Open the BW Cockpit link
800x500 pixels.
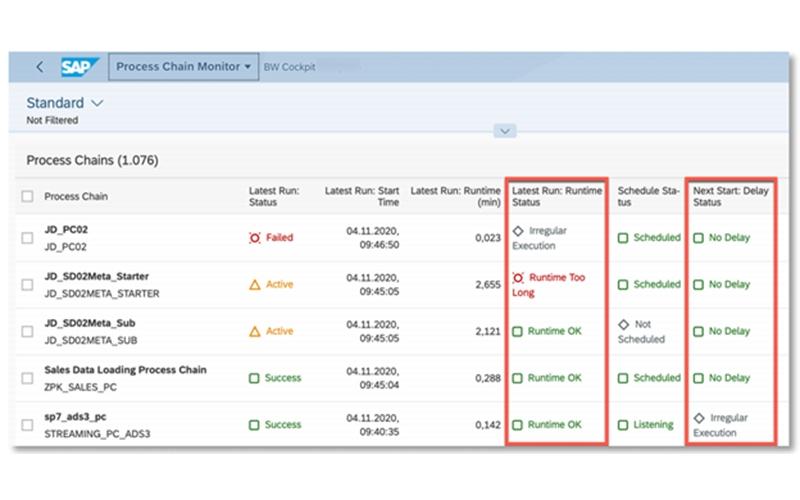289,67
